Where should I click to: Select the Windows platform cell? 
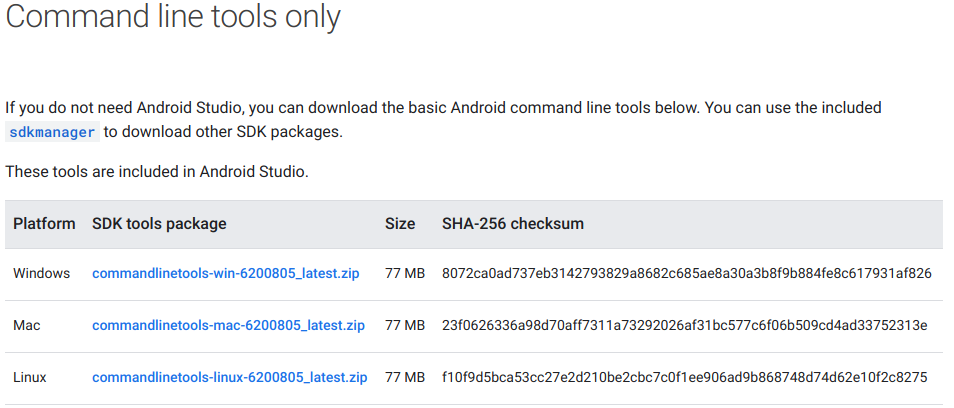point(42,273)
